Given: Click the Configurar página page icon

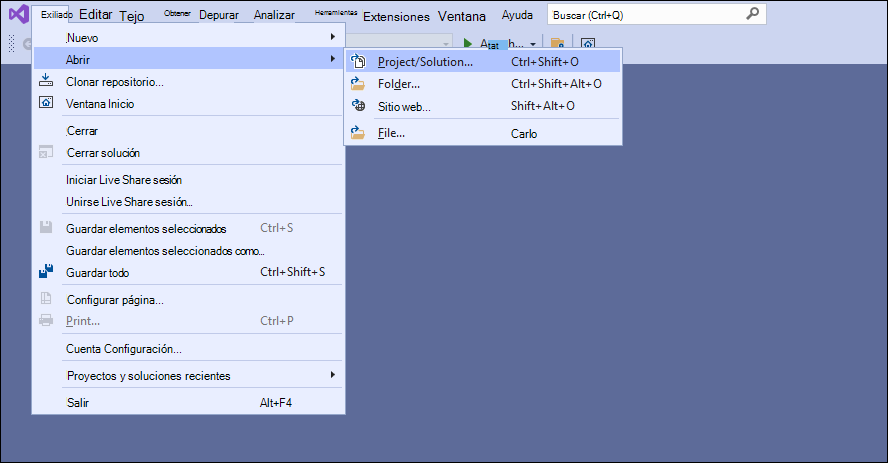Looking at the screenshot, I should coord(46,298).
